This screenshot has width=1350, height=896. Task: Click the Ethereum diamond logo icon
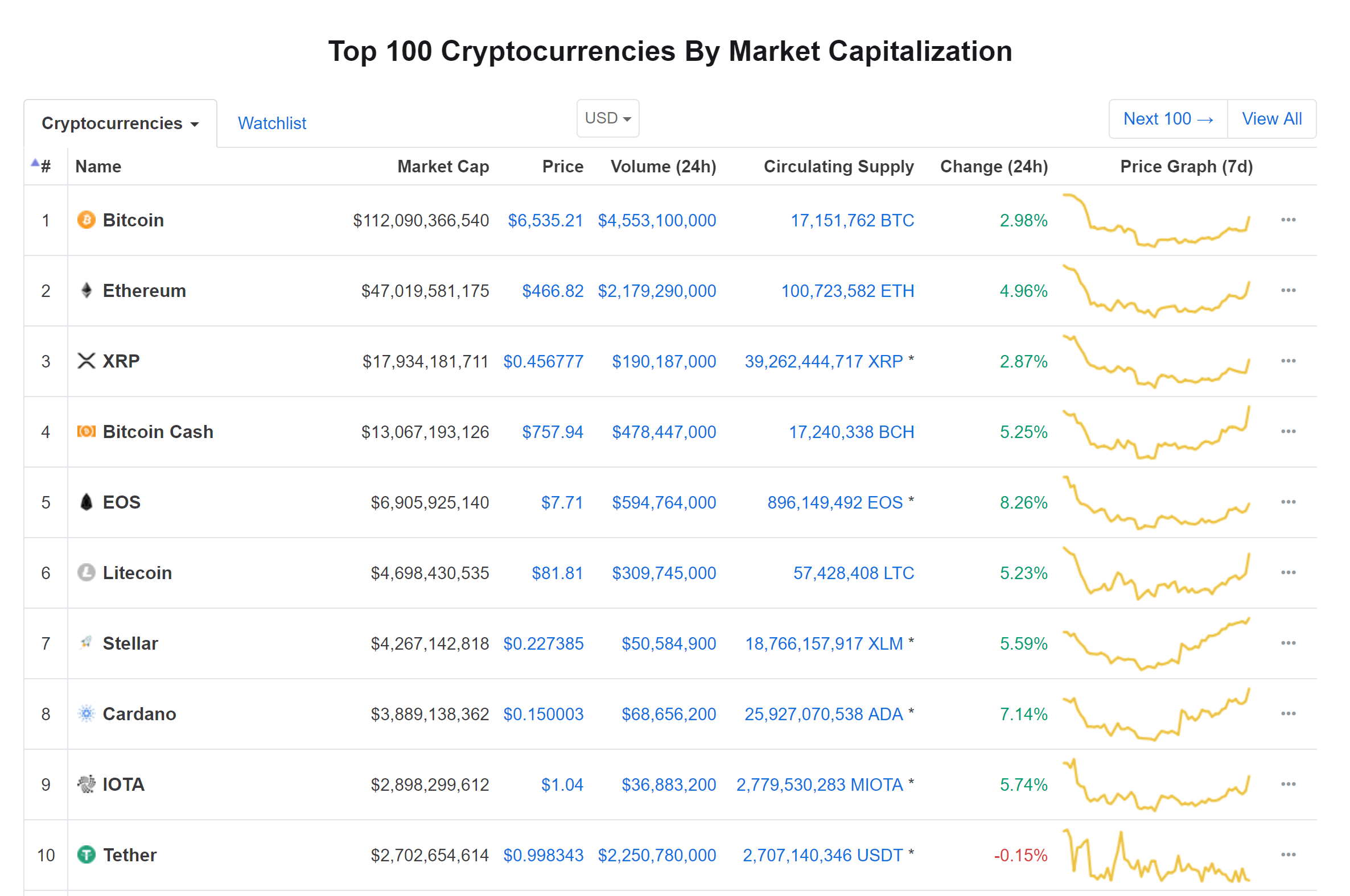tap(87, 291)
